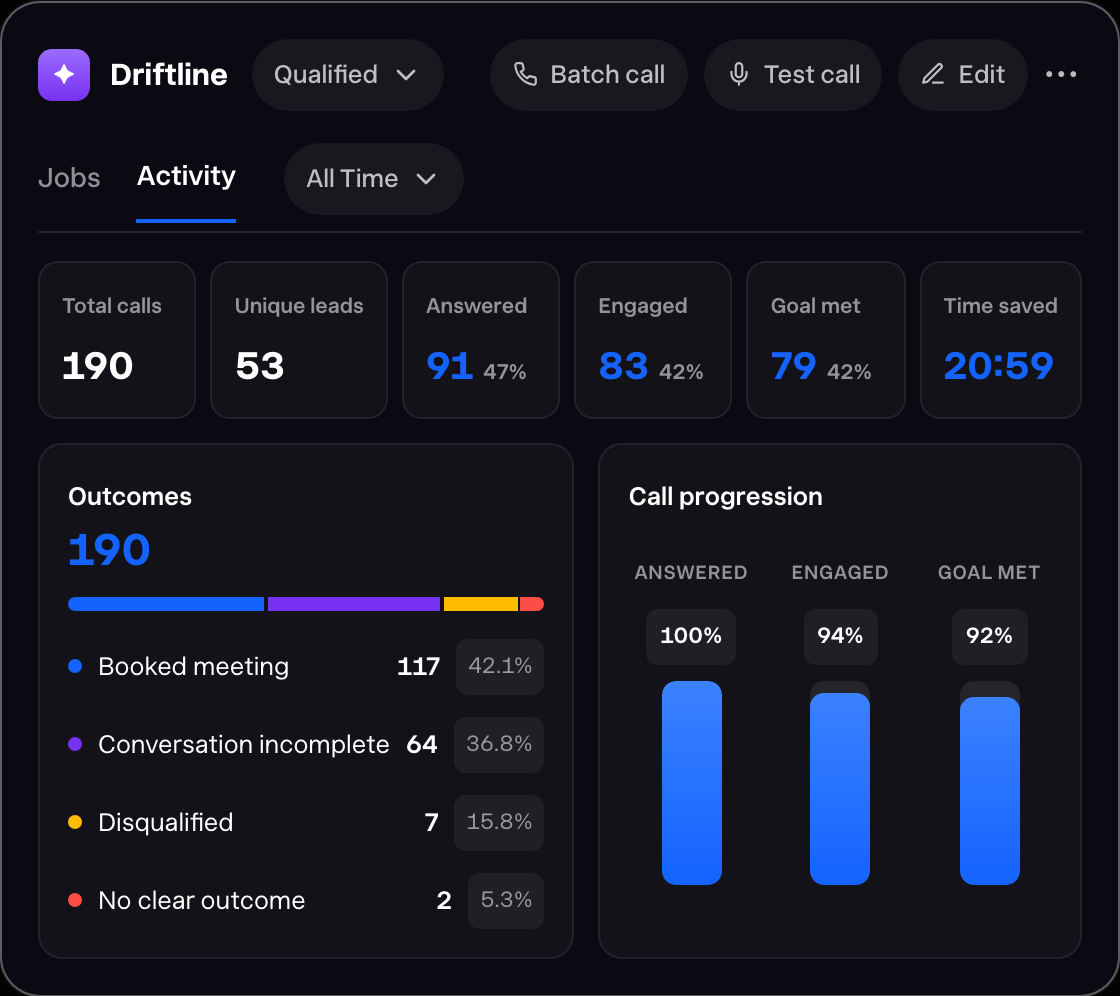The width and height of the screenshot is (1120, 996).
Task: Click the 100% progression badge
Action: [691, 637]
